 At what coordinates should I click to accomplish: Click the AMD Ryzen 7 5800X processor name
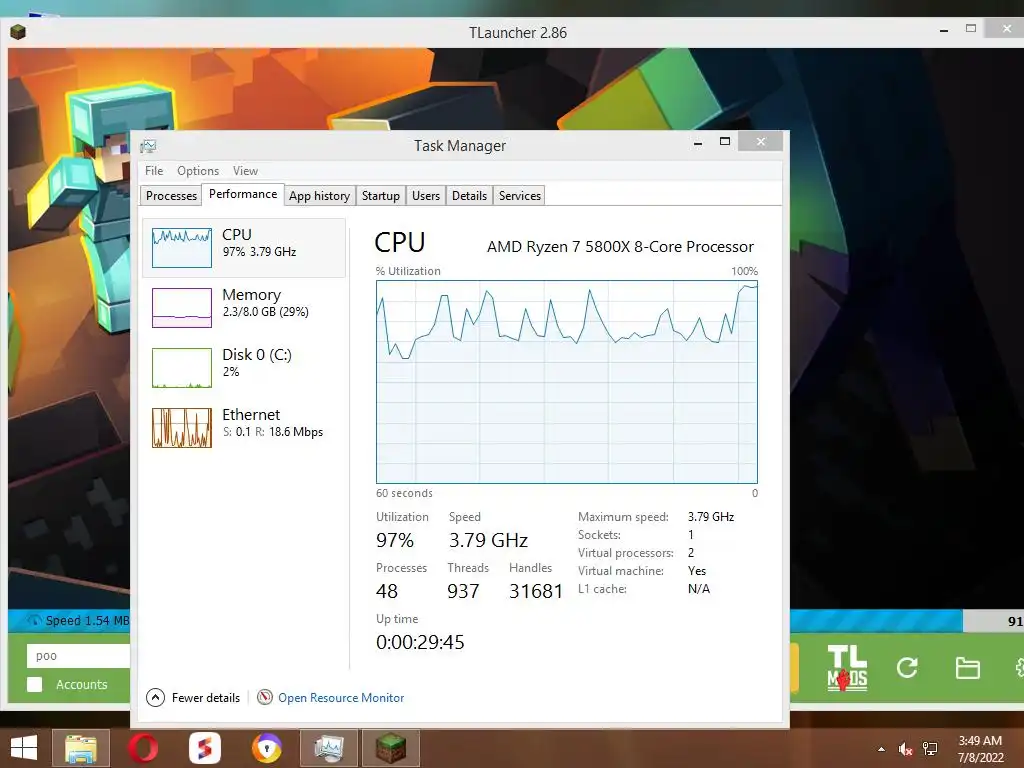tap(620, 247)
